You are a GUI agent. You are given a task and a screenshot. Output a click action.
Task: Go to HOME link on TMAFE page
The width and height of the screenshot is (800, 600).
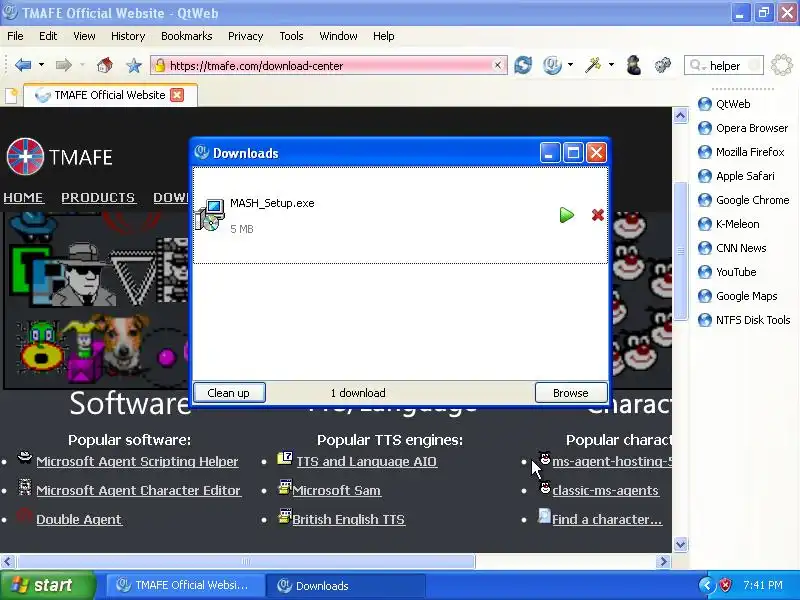[23, 197]
